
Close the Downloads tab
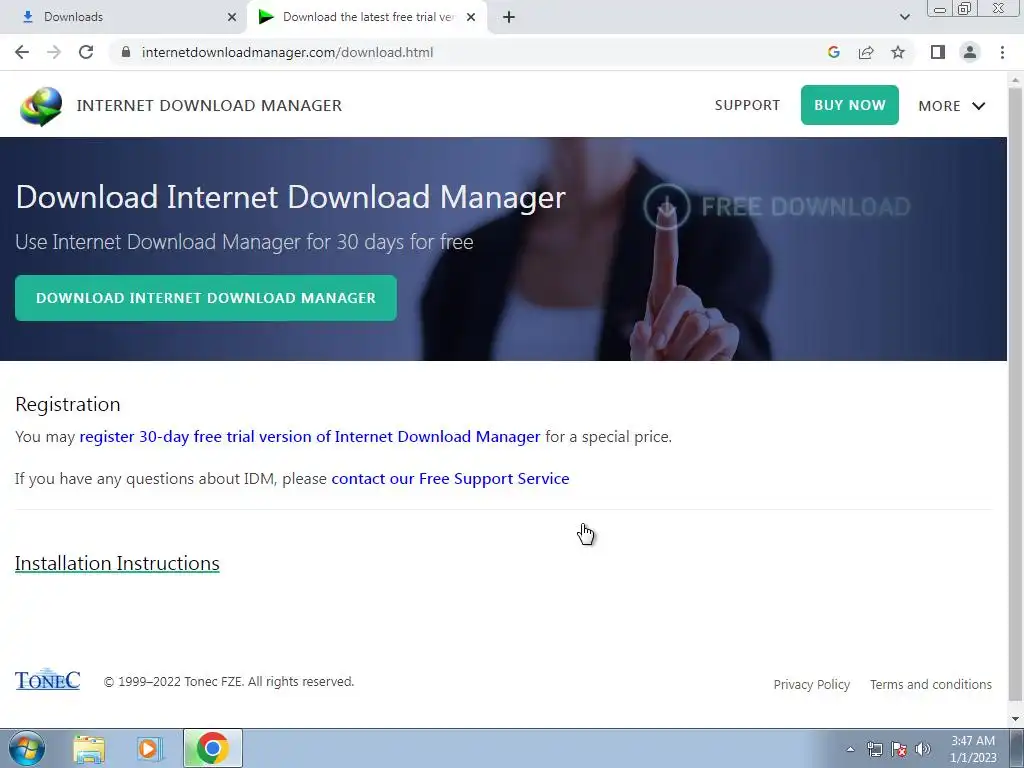[232, 17]
